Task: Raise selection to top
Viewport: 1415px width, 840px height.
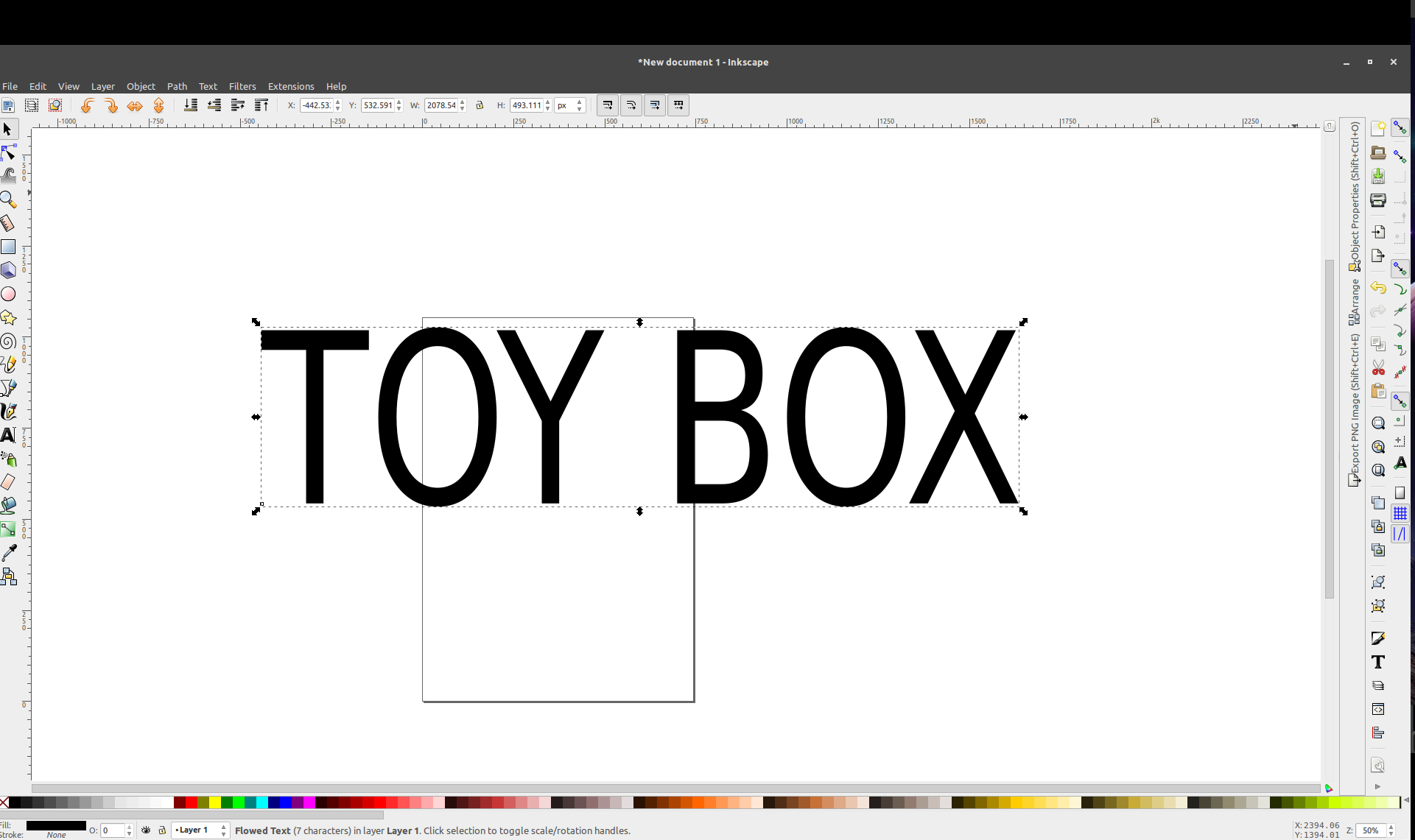Action: click(261, 105)
